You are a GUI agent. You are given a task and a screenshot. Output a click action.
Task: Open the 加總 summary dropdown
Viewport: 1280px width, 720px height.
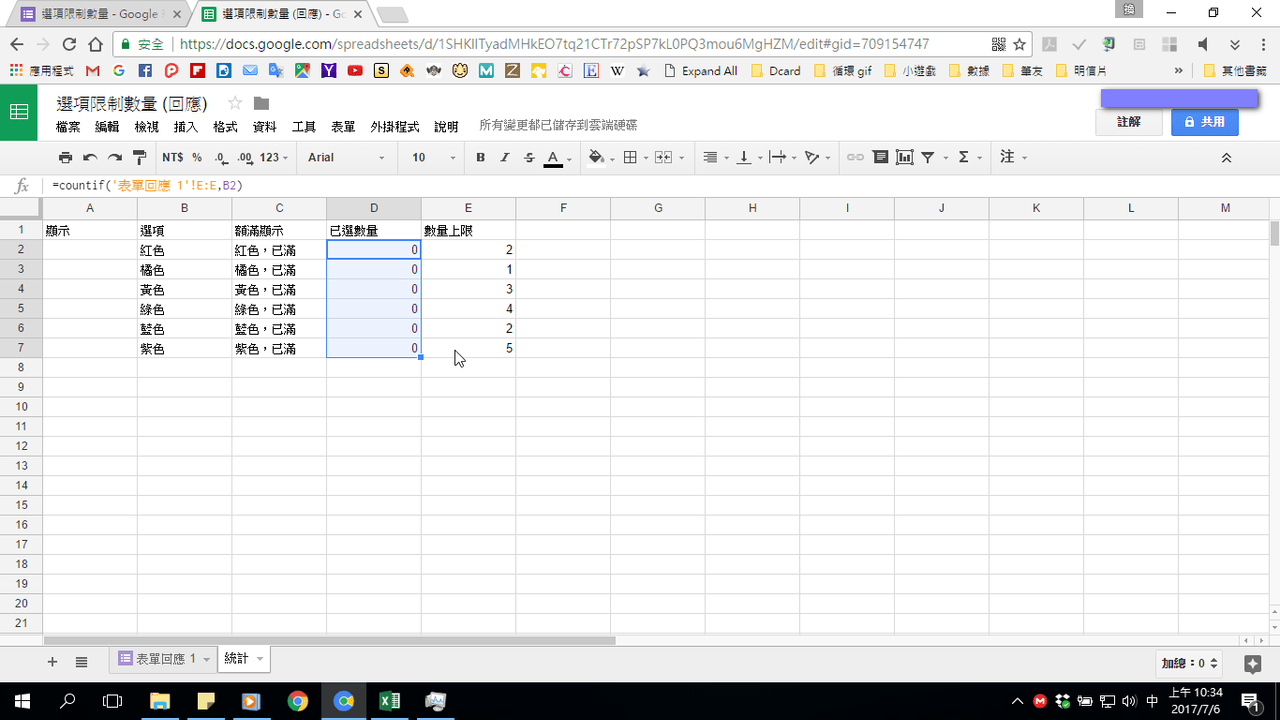click(1190, 663)
